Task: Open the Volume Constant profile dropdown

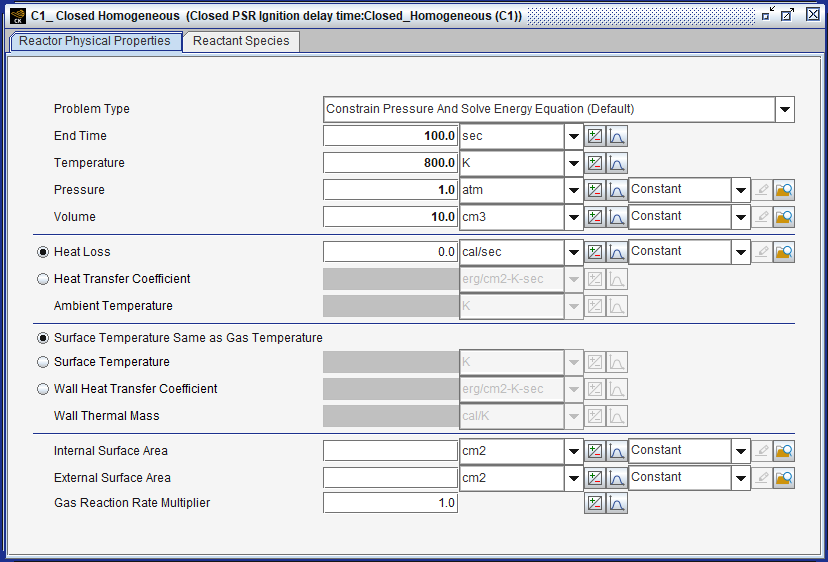Action: pos(741,217)
